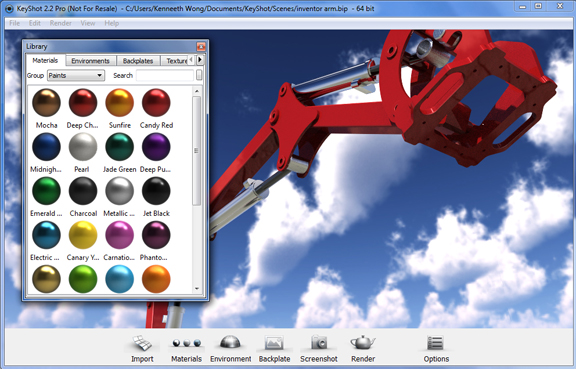576x369 pixels.
Task: Choose the Deep Pu... purple material sphere
Action: [x=156, y=147]
